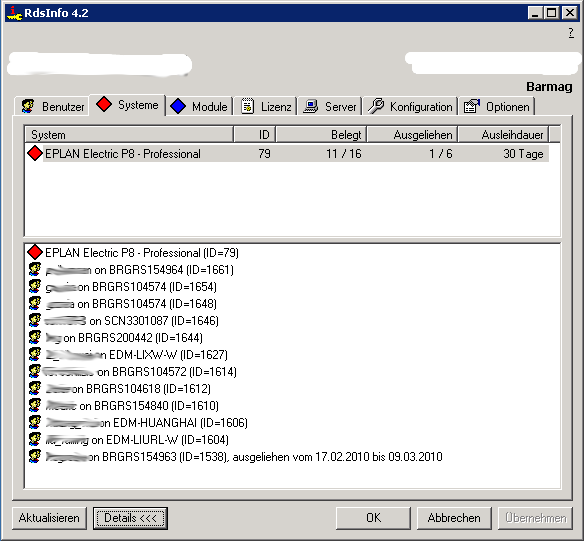Click the '1 / 6' Ausgeliehen value
This screenshot has height=541, width=584.
(x=441, y=154)
